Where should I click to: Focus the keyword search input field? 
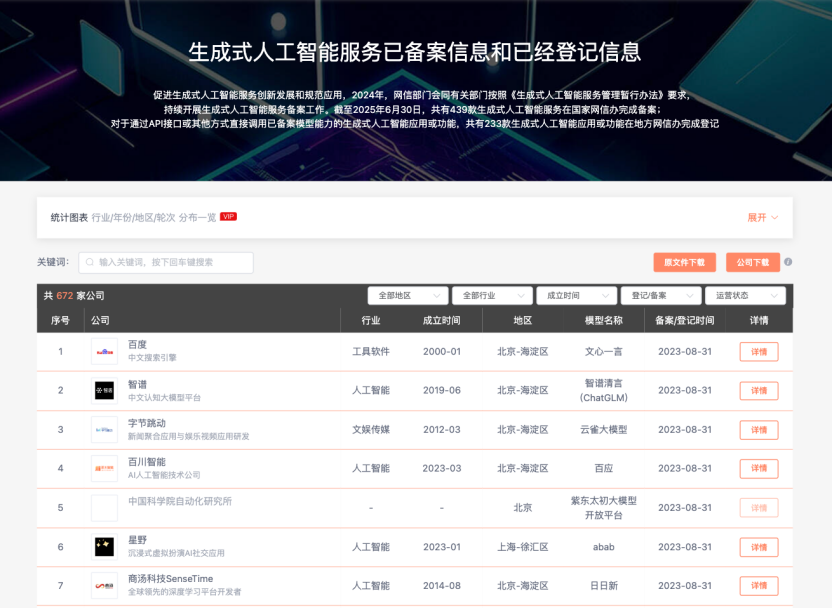(x=166, y=263)
